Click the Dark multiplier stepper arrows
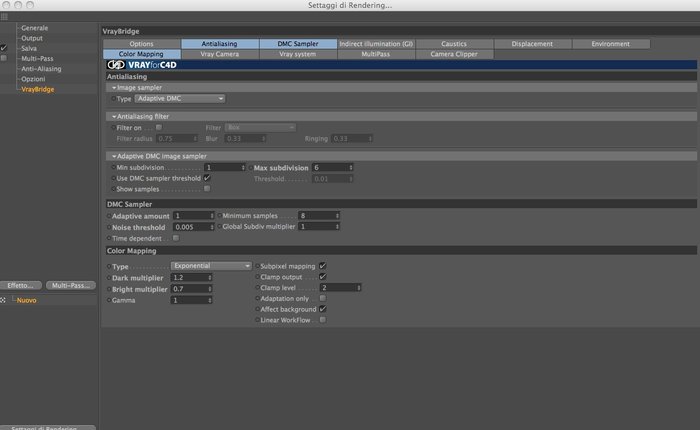Viewport: 700px width, 430px height. click(210, 277)
